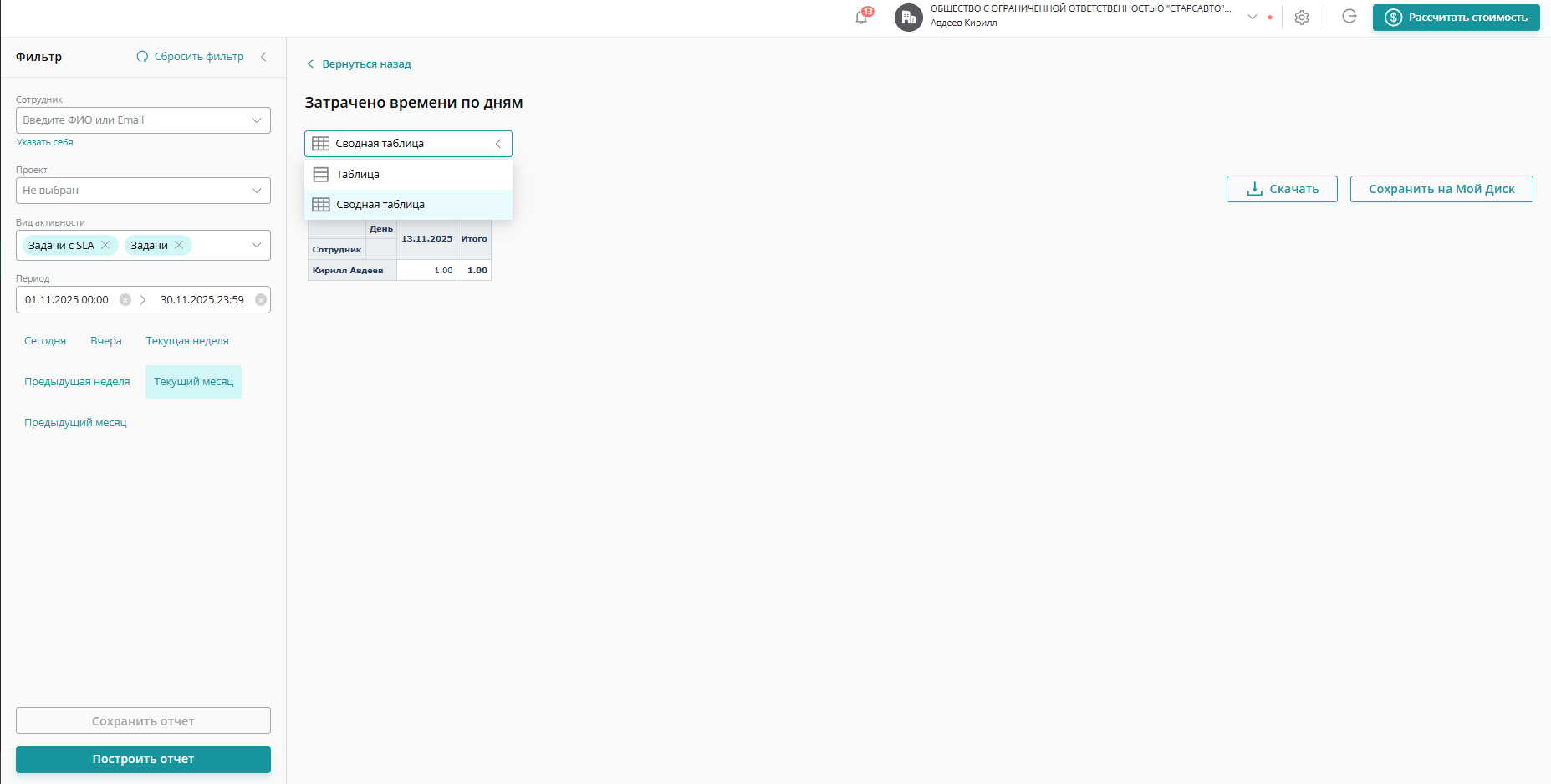The width and height of the screenshot is (1551, 784).
Task: Choose 'Текущий месяц' period preset
Action: (x=194, y=382)
